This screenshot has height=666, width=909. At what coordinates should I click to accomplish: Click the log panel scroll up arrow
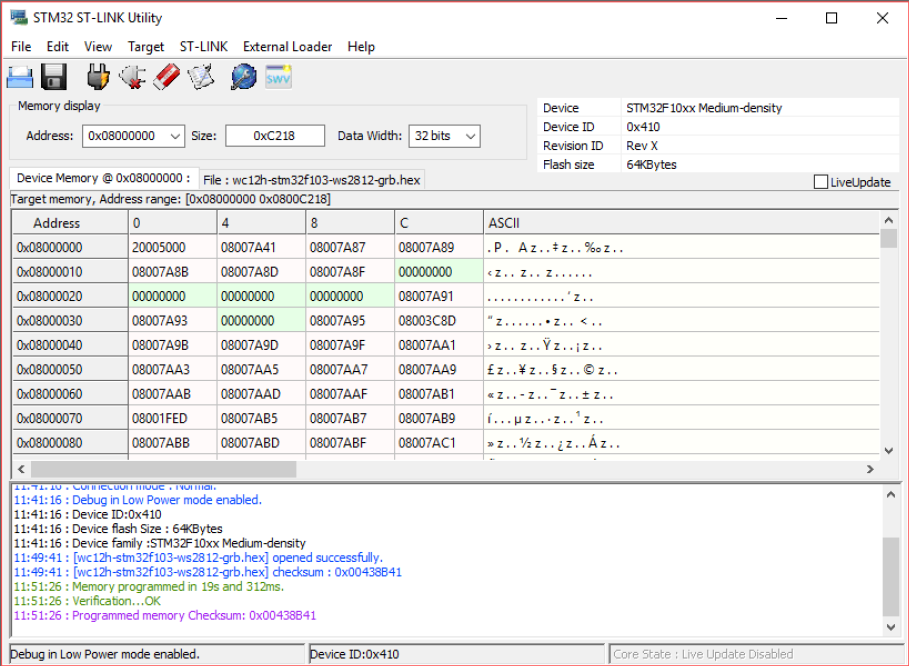(x=890, y=494)
